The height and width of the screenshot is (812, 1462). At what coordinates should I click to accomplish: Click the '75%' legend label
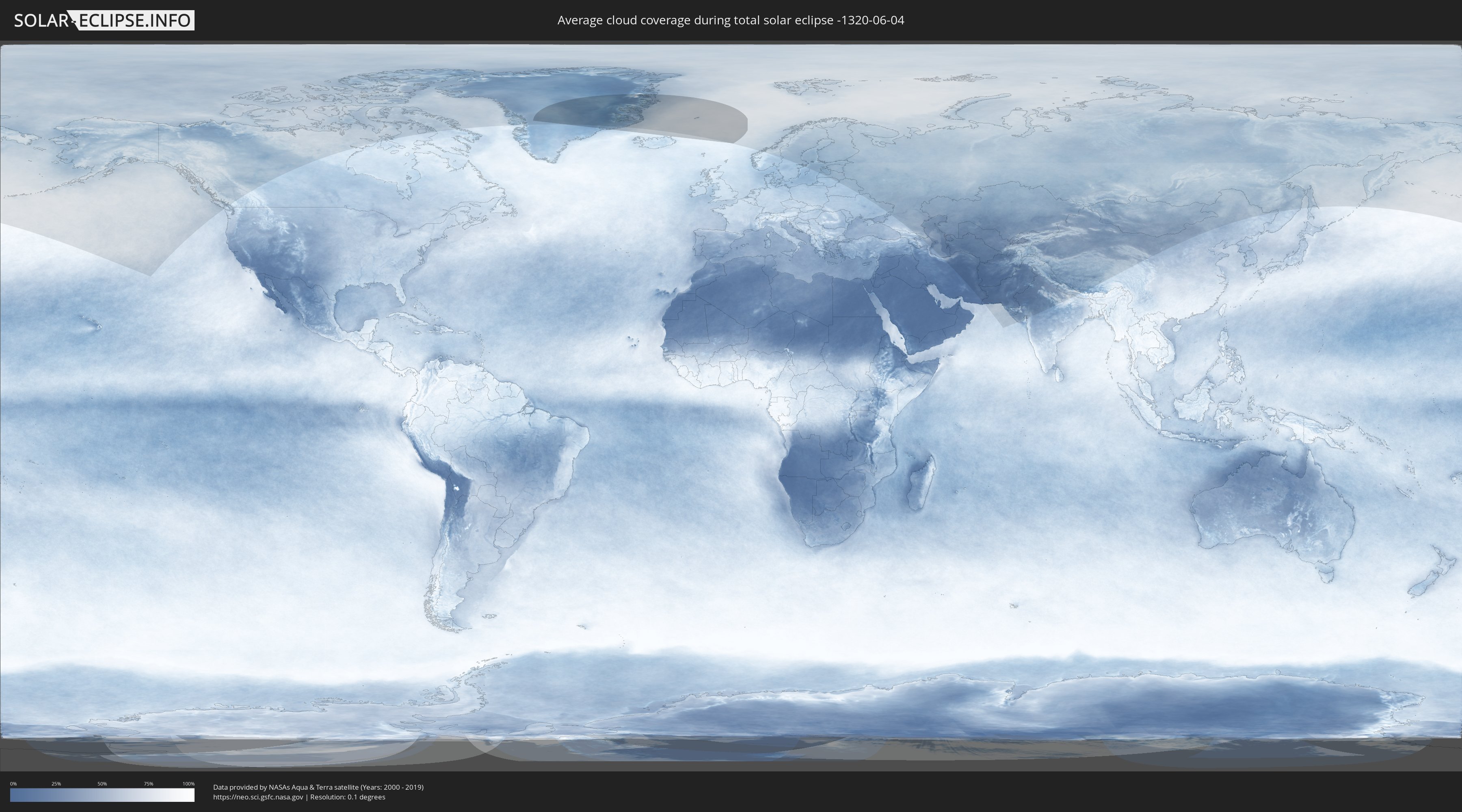pyautogui.click(x=148, y=784)
